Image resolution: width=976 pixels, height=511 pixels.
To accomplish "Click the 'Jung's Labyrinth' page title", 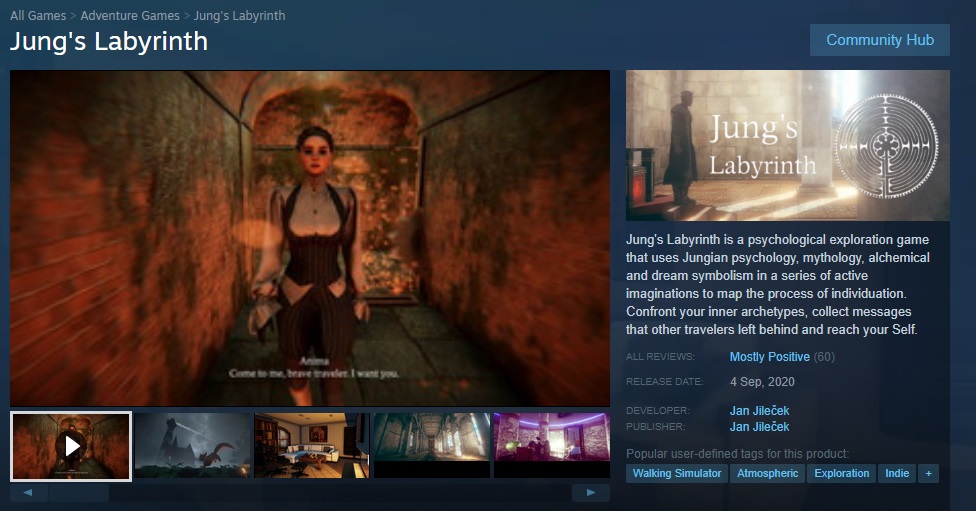I will point(109,42).
